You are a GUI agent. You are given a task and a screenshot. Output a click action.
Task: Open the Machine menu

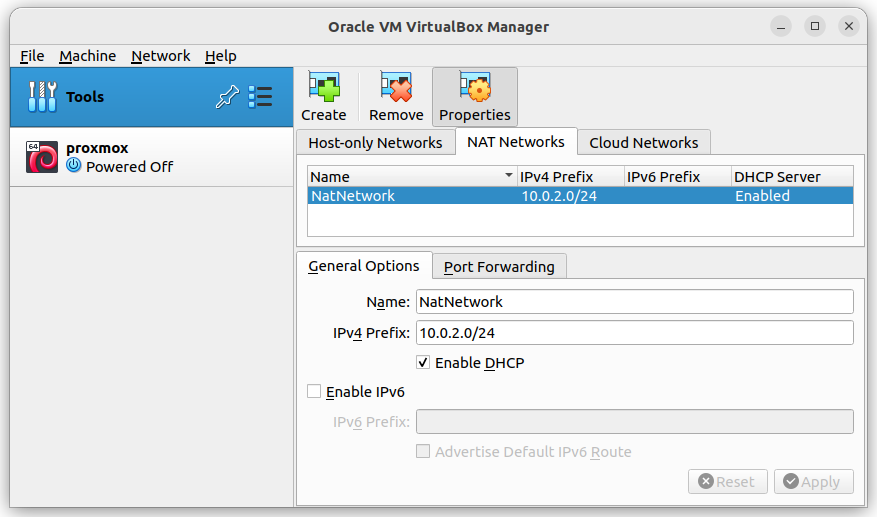coord(87,56)
